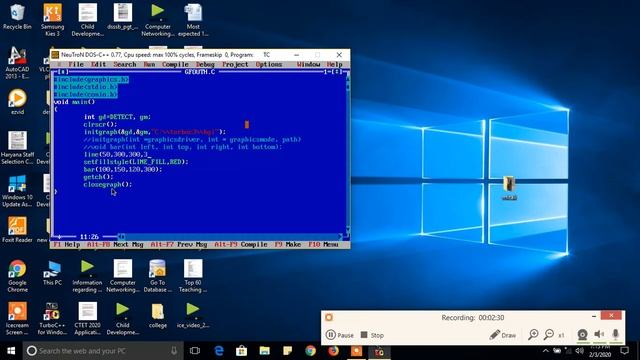
Task: Open the Help menu in Turbo C
Action: [x=334, y=64]
